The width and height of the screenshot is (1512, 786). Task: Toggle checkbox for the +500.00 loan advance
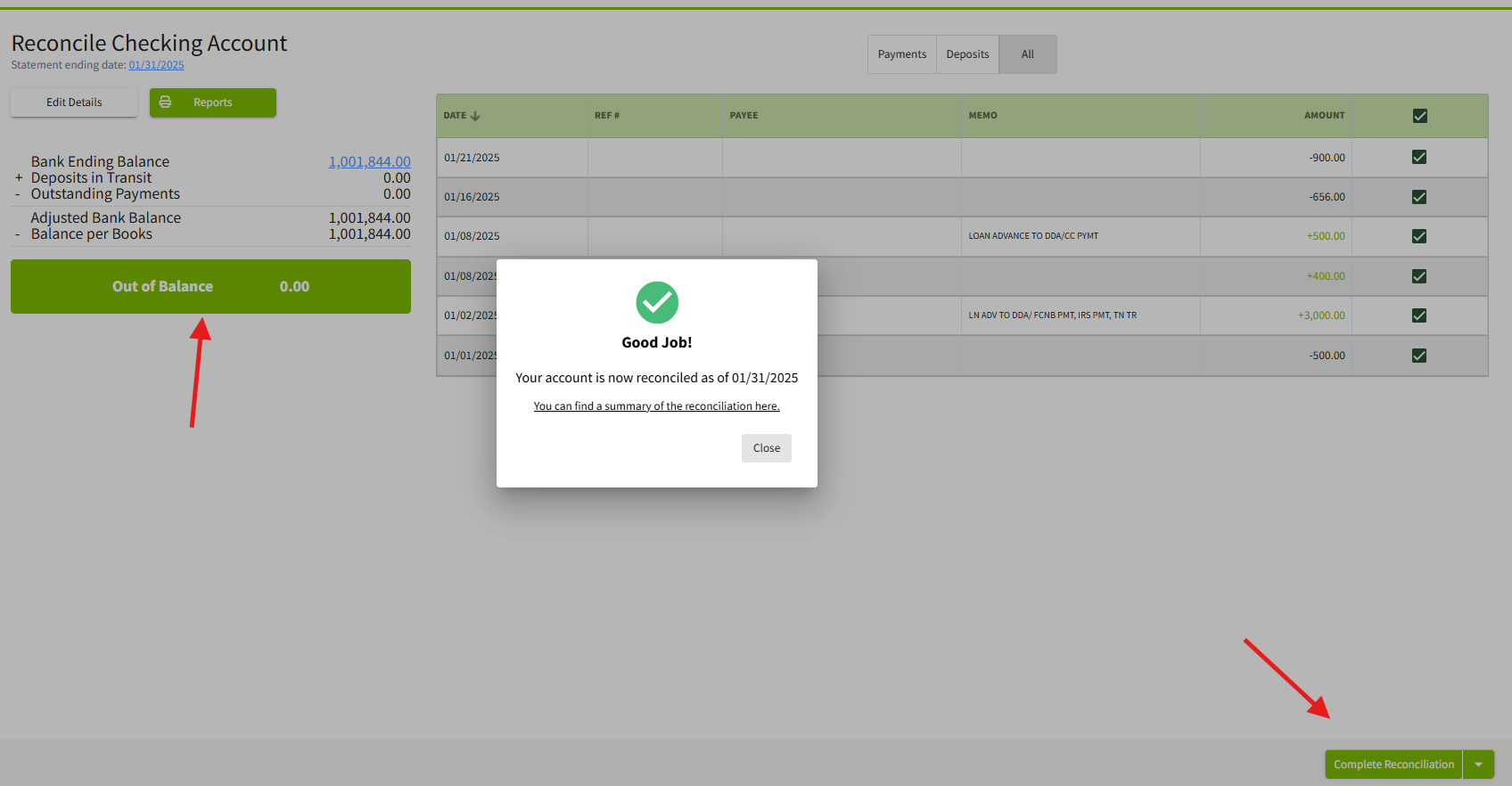[1419, 236]
